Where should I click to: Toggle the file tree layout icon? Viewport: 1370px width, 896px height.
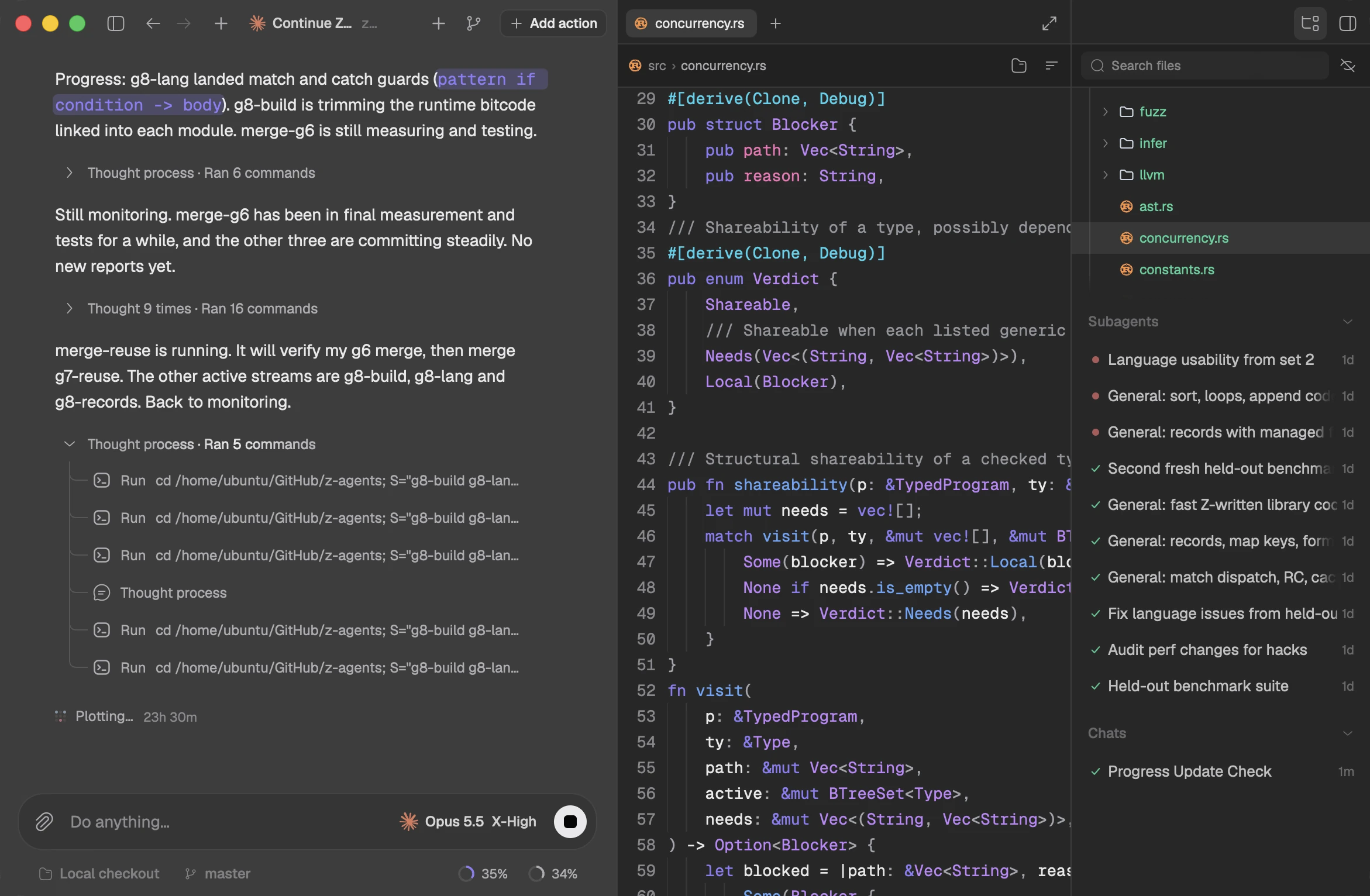(x=1310, y=23)
